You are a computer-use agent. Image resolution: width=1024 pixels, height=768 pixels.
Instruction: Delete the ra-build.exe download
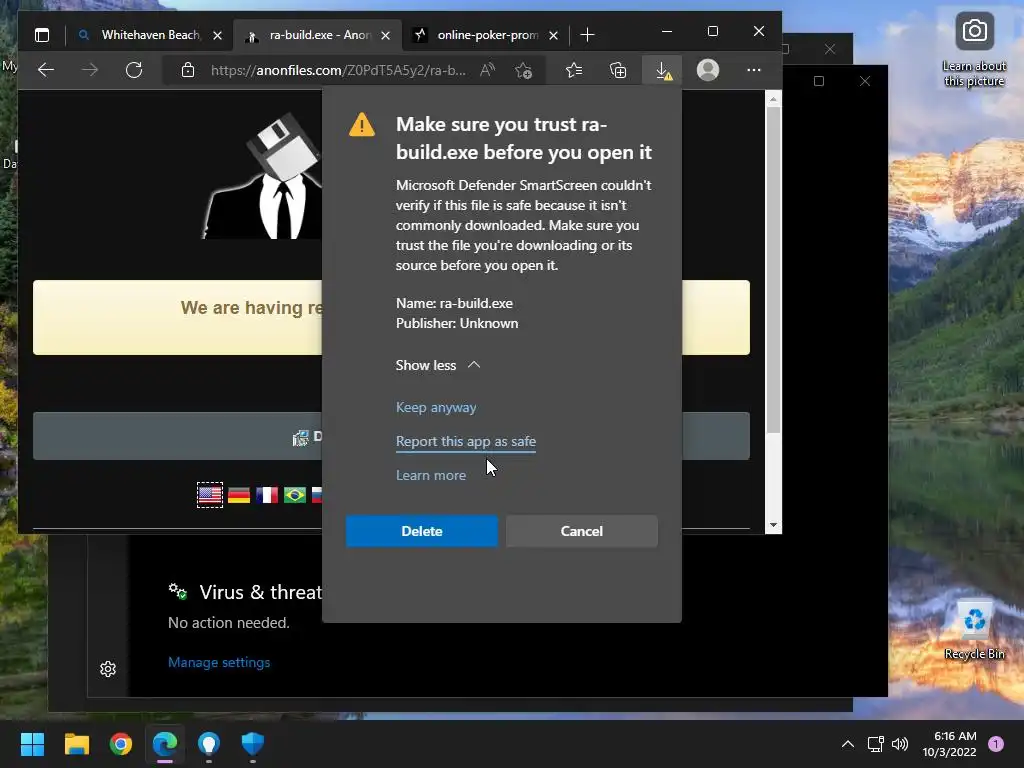(421, 531)
